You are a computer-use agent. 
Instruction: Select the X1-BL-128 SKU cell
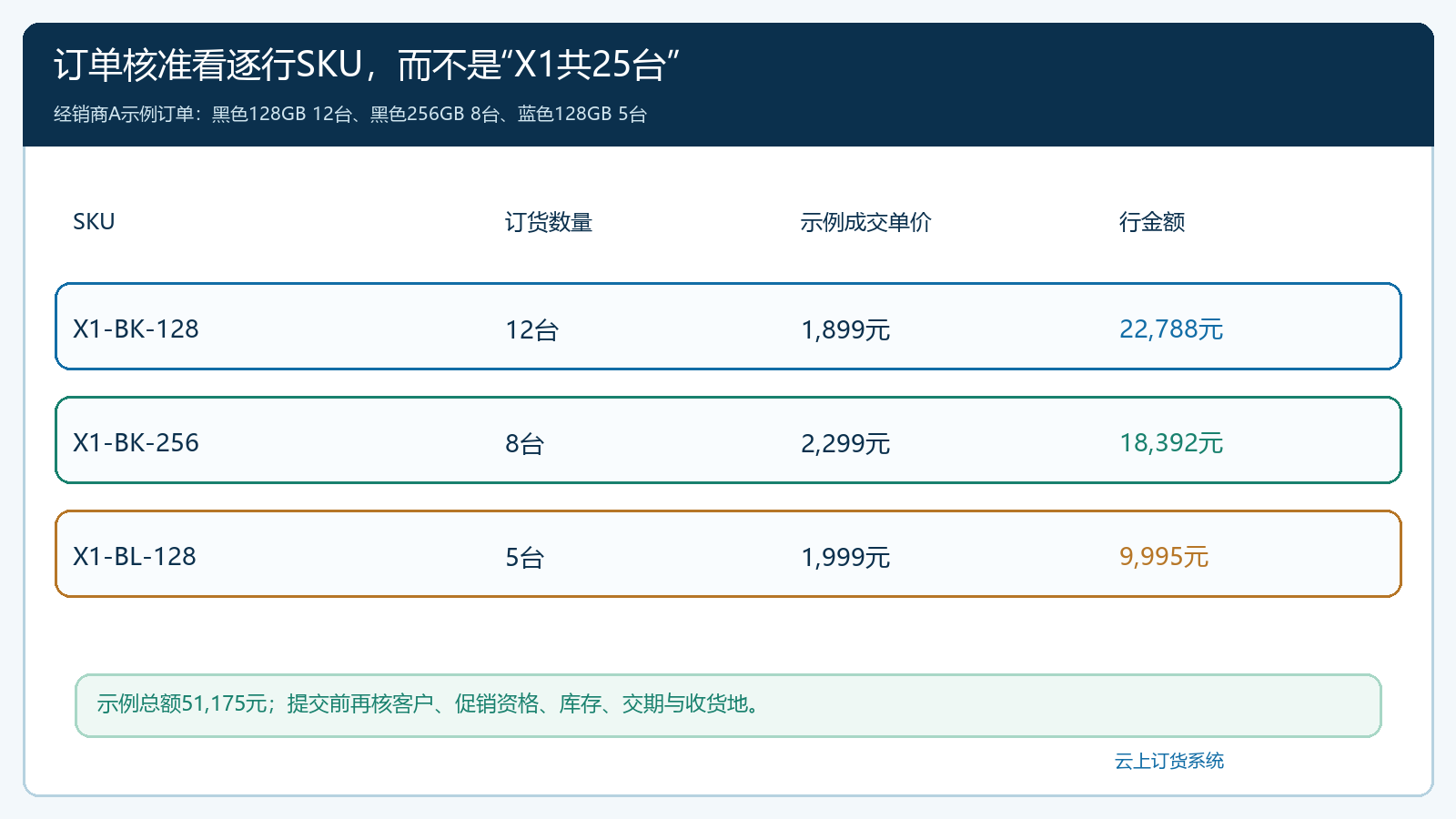(x=135, y=556)
